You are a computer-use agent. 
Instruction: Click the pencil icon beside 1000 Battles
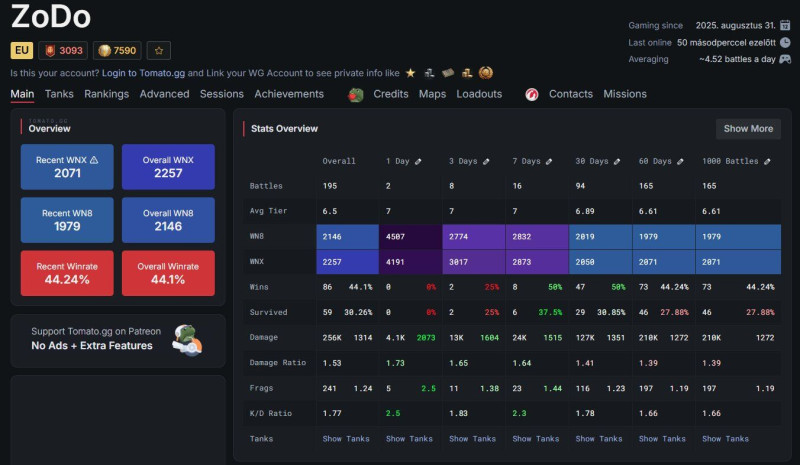pos(767,161)
